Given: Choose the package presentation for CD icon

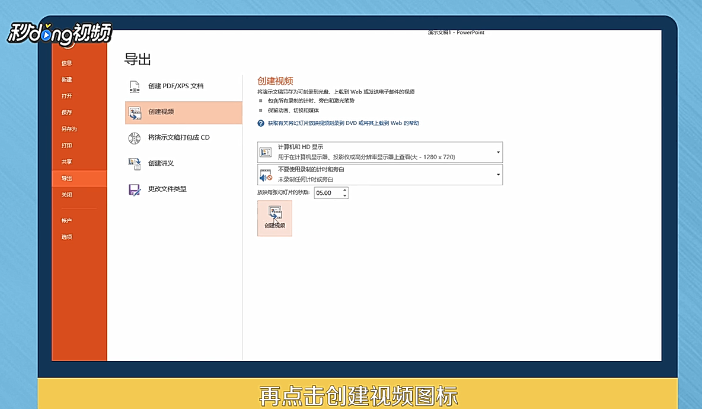Looking at the screenshot, I should coord(134,138).
